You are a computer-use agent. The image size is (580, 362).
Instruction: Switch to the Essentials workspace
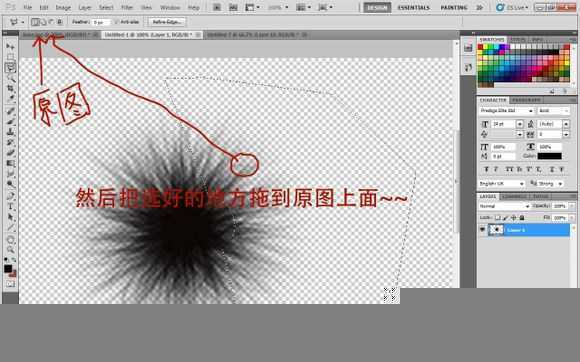click(x=414, y=7)
